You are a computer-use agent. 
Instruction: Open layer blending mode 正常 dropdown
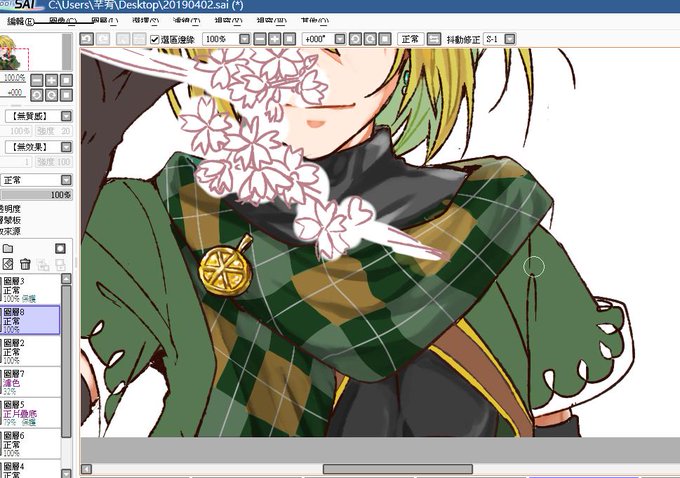coord(66,180)
